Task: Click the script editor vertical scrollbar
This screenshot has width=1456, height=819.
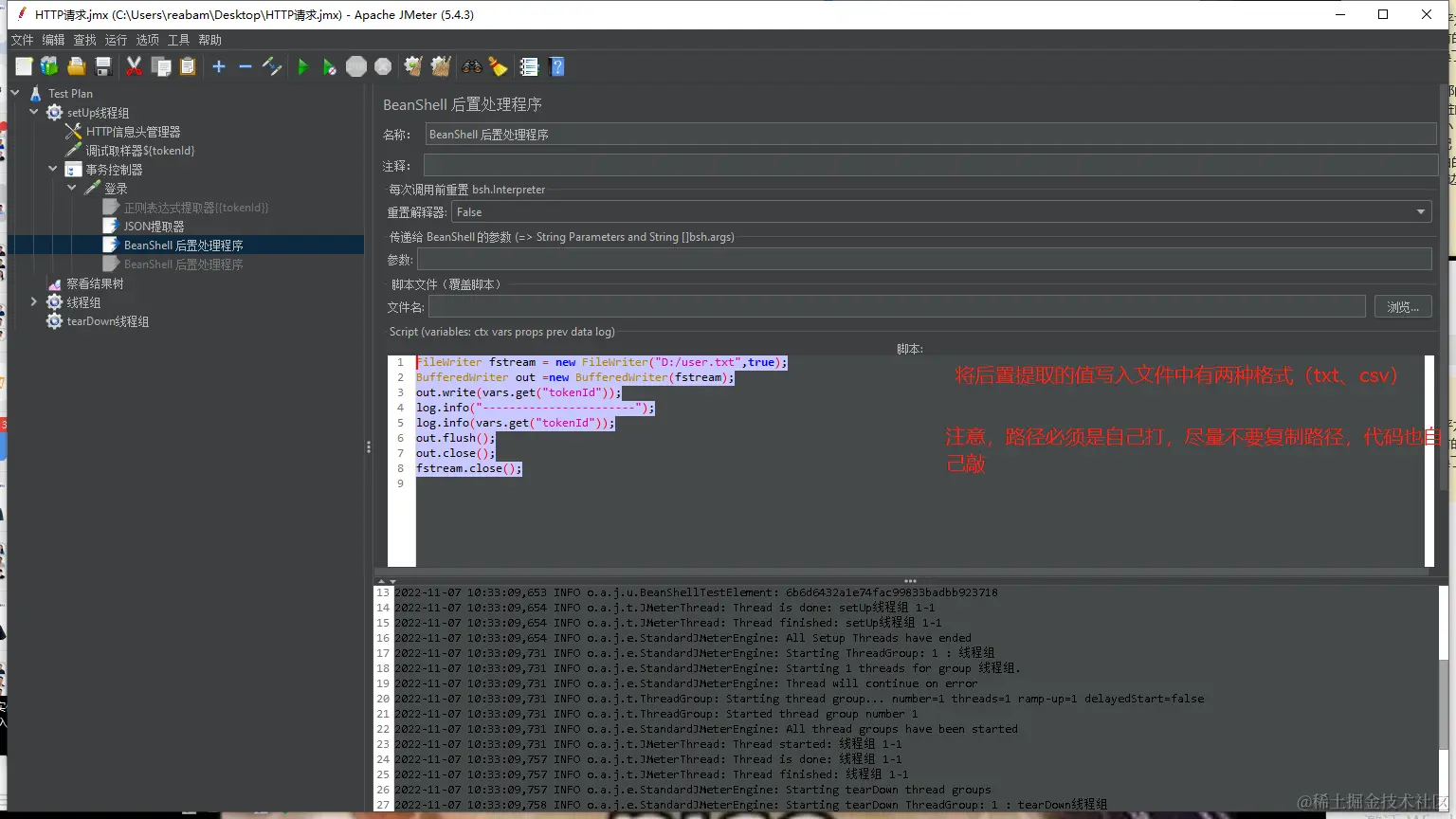Action: (1429, 461)
